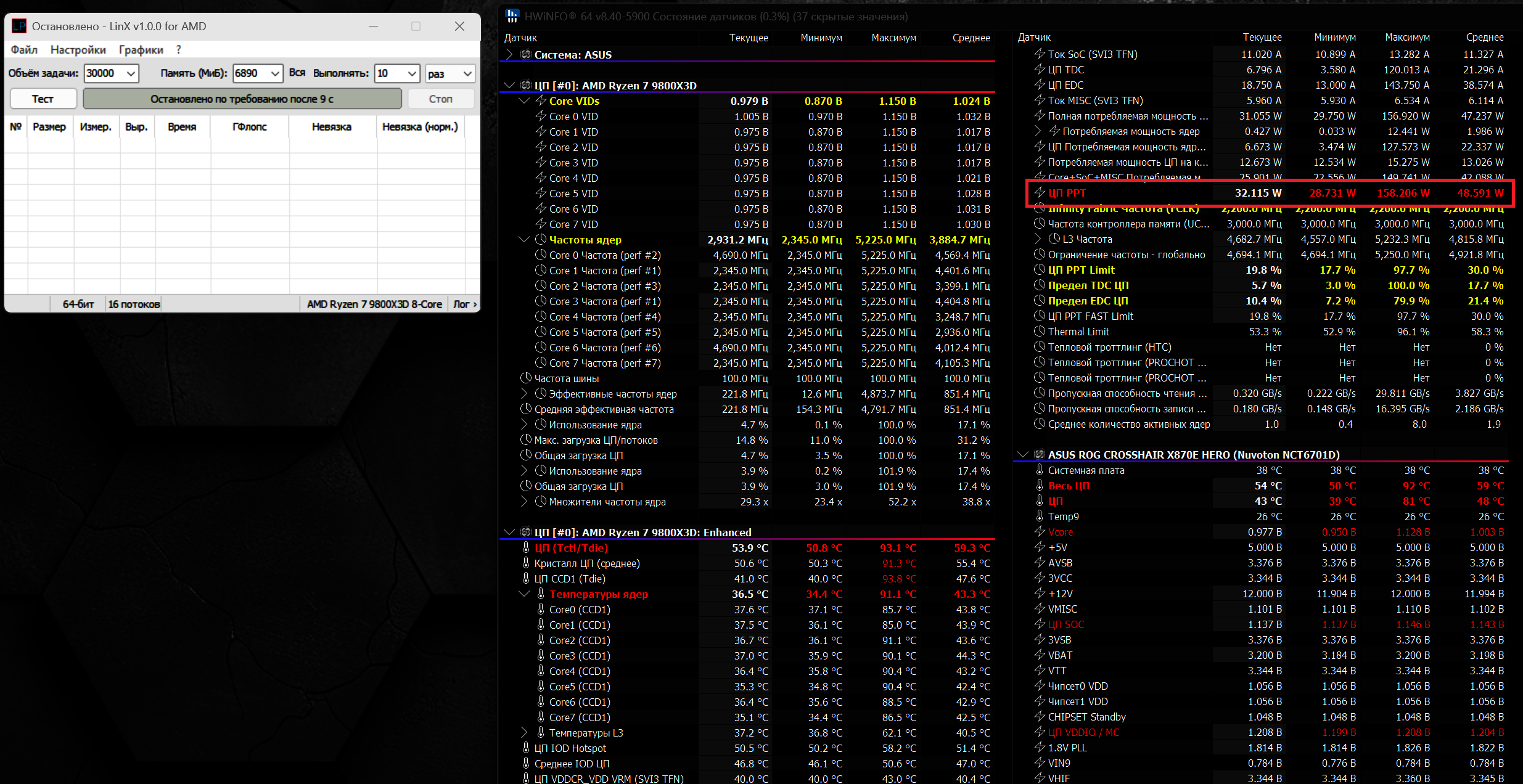Click the Лог button in status bar
Screen dimensions: 1523x784
click(464, 304)
